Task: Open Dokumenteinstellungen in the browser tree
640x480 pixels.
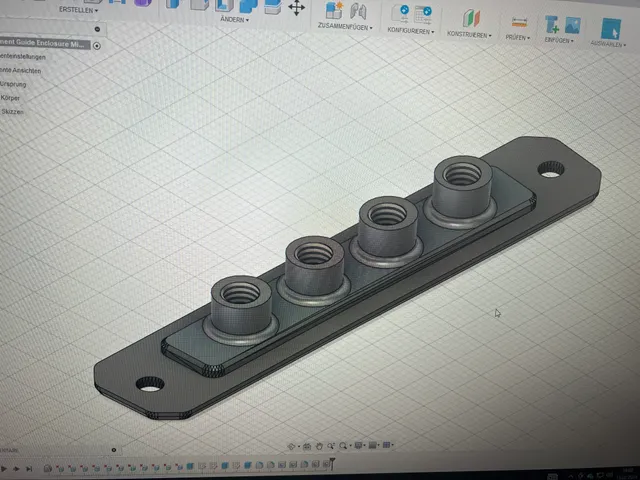Action: tap(23, 56)
